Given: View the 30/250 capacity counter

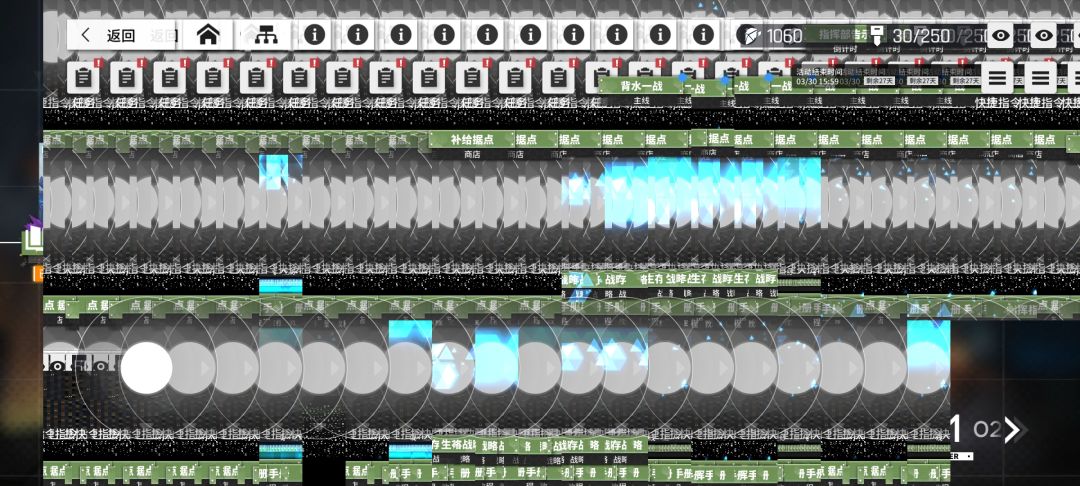Looking at the screenshot, I should point(921,36).
